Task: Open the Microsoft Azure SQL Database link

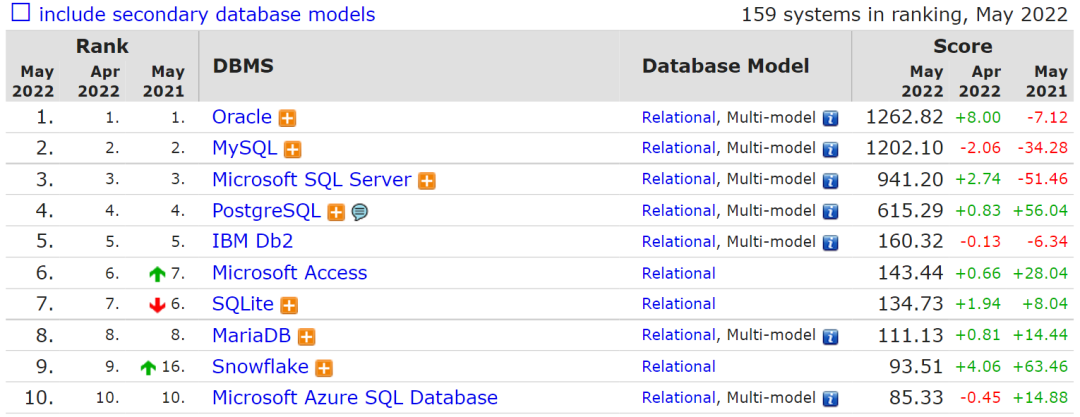Action: (x=354, y=397)
